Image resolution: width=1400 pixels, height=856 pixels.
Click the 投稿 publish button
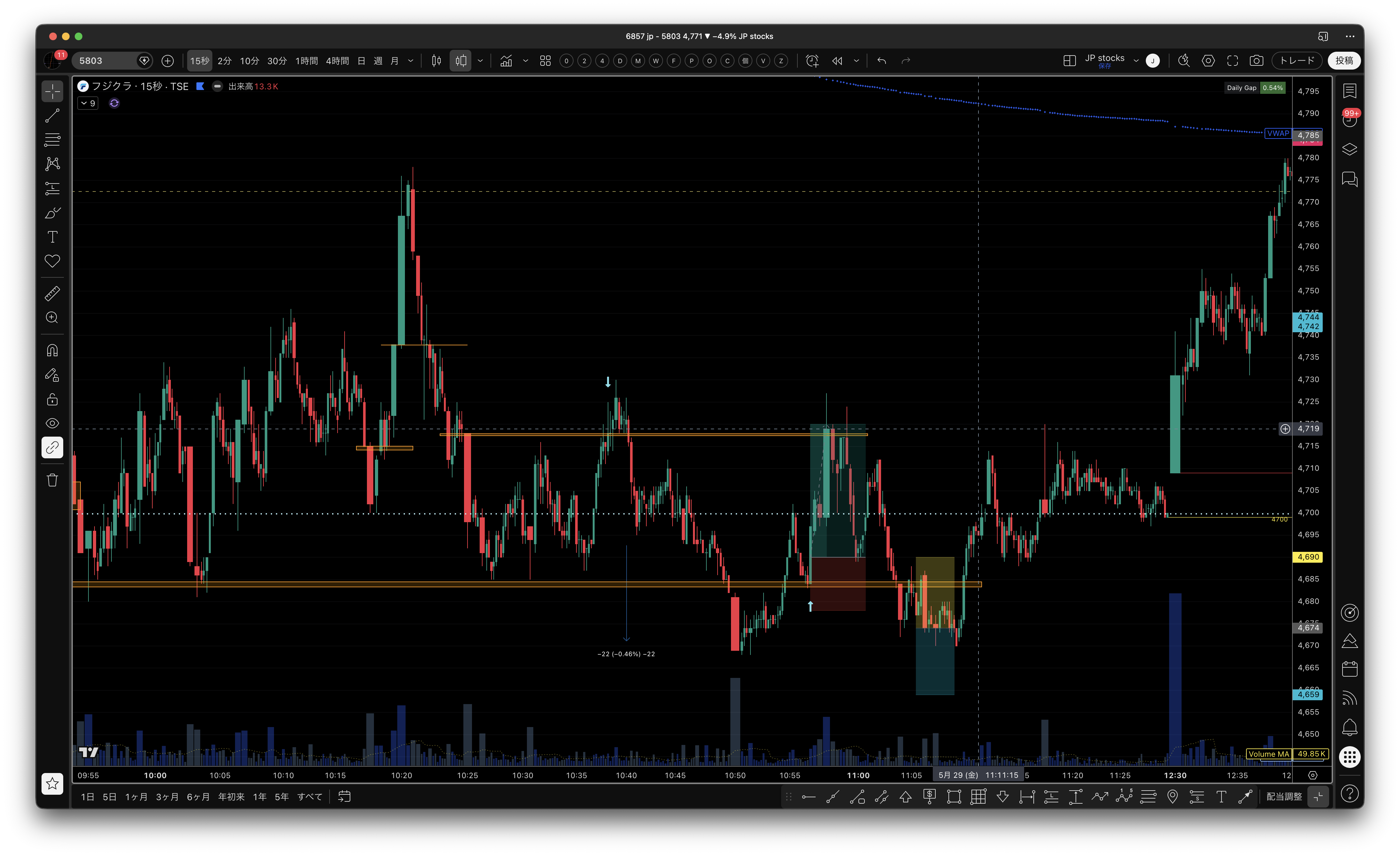pos(1344,61)
